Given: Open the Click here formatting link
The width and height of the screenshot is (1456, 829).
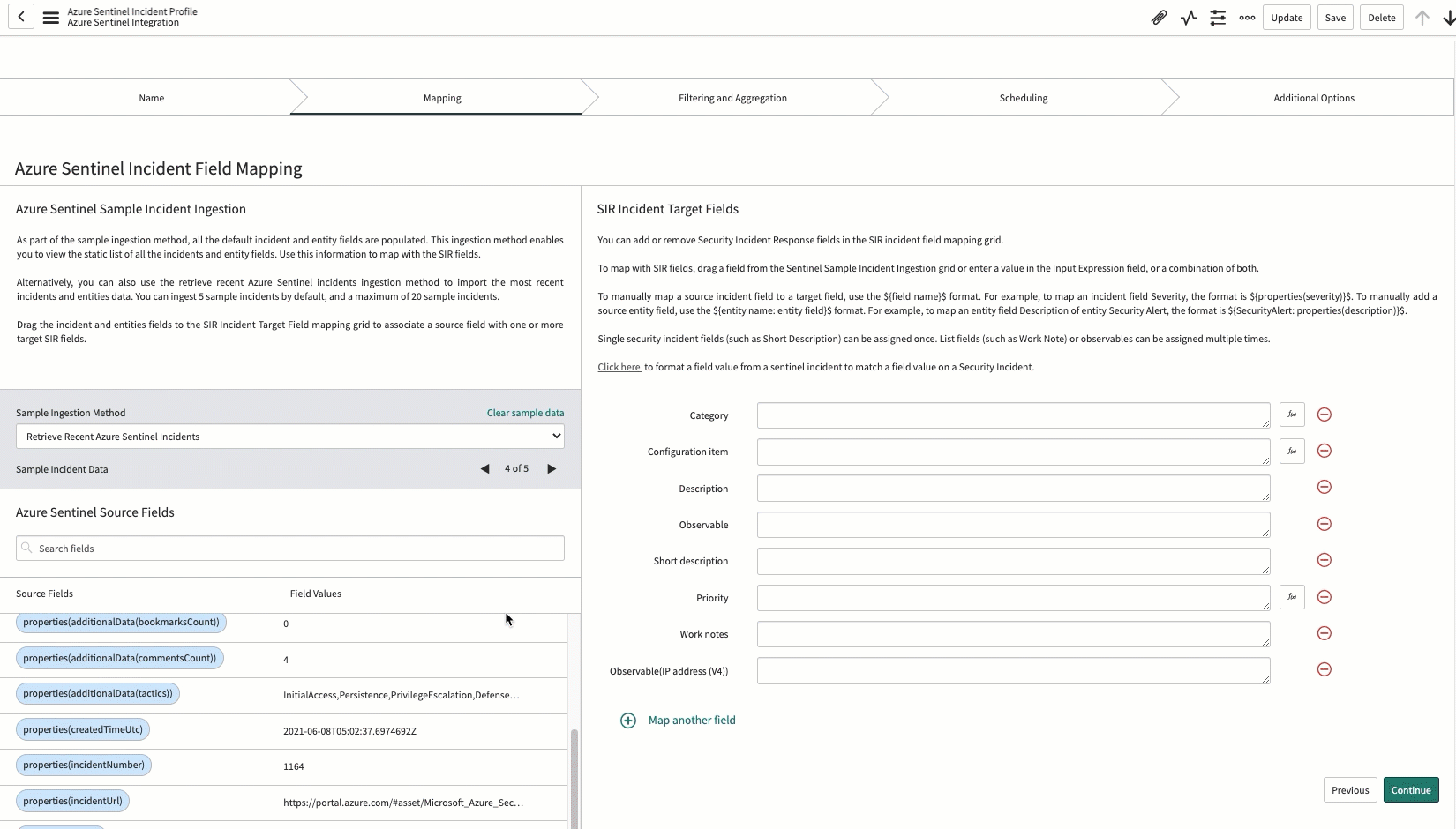Looking at the screenshot, I should pos(619,367).
